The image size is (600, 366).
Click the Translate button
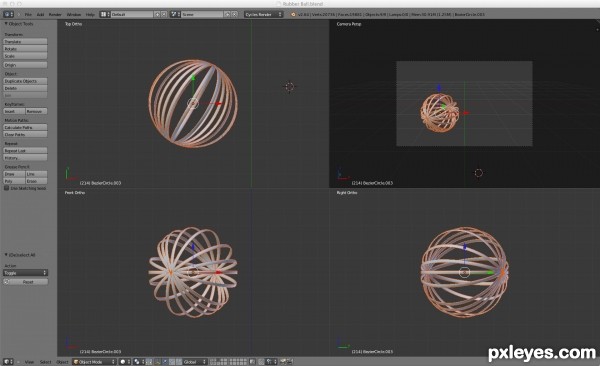coord(25,41)
